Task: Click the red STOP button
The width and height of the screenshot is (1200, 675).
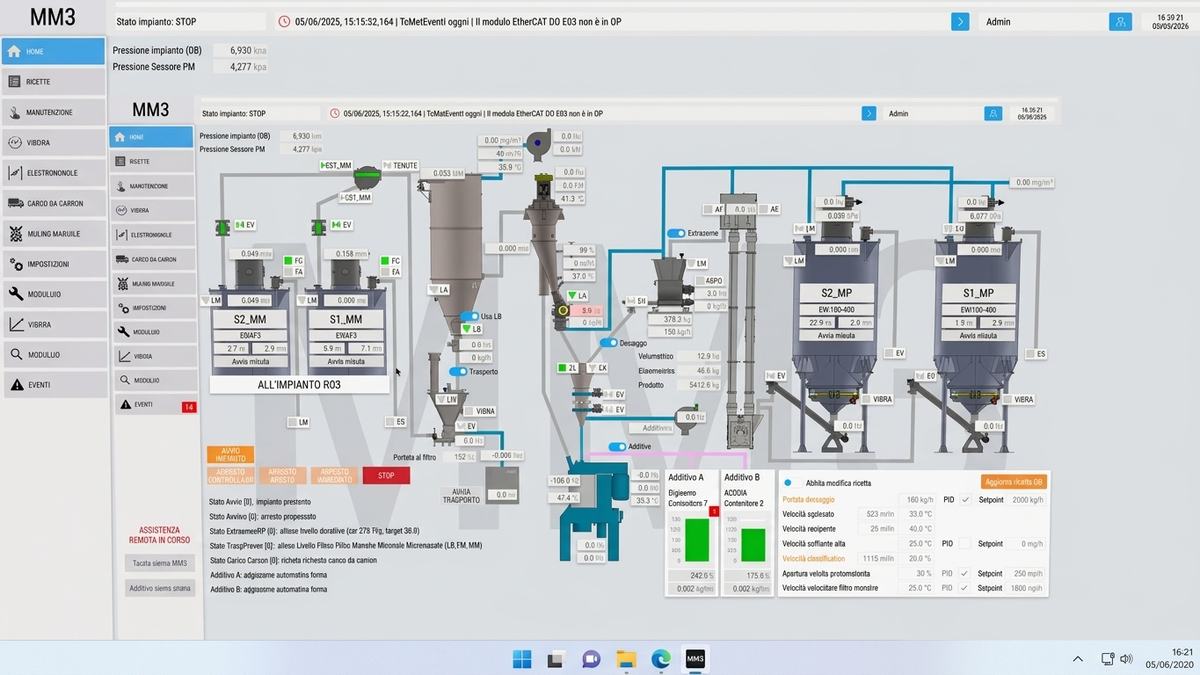Action: [386, 476]
